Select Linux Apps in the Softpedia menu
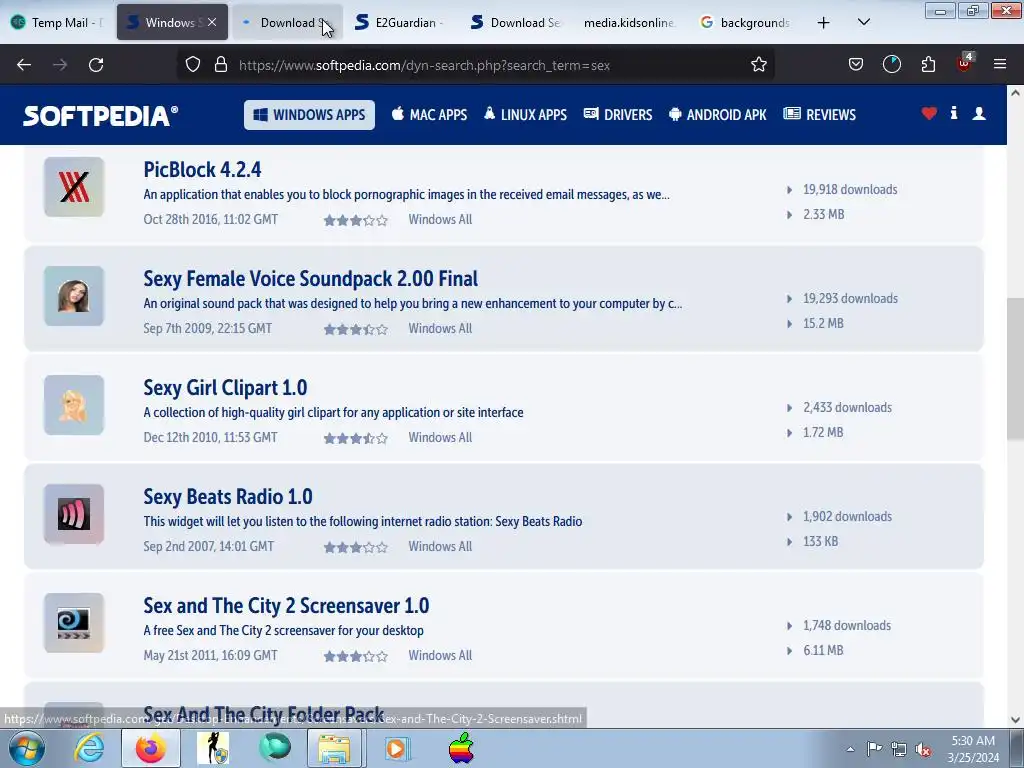 tap(525, 115)
